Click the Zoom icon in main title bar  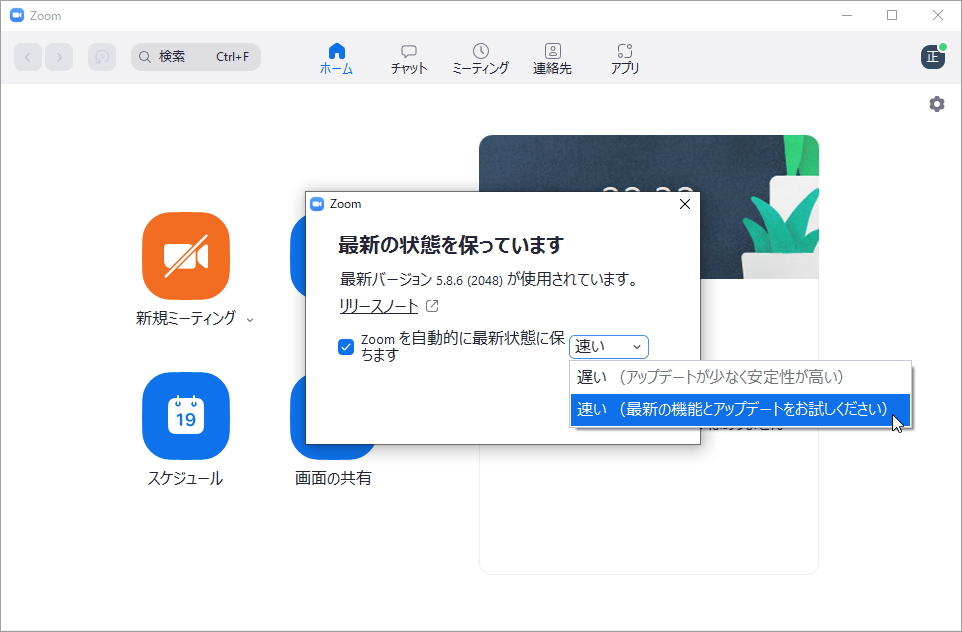pyautogui.click(x=17, y=15)
